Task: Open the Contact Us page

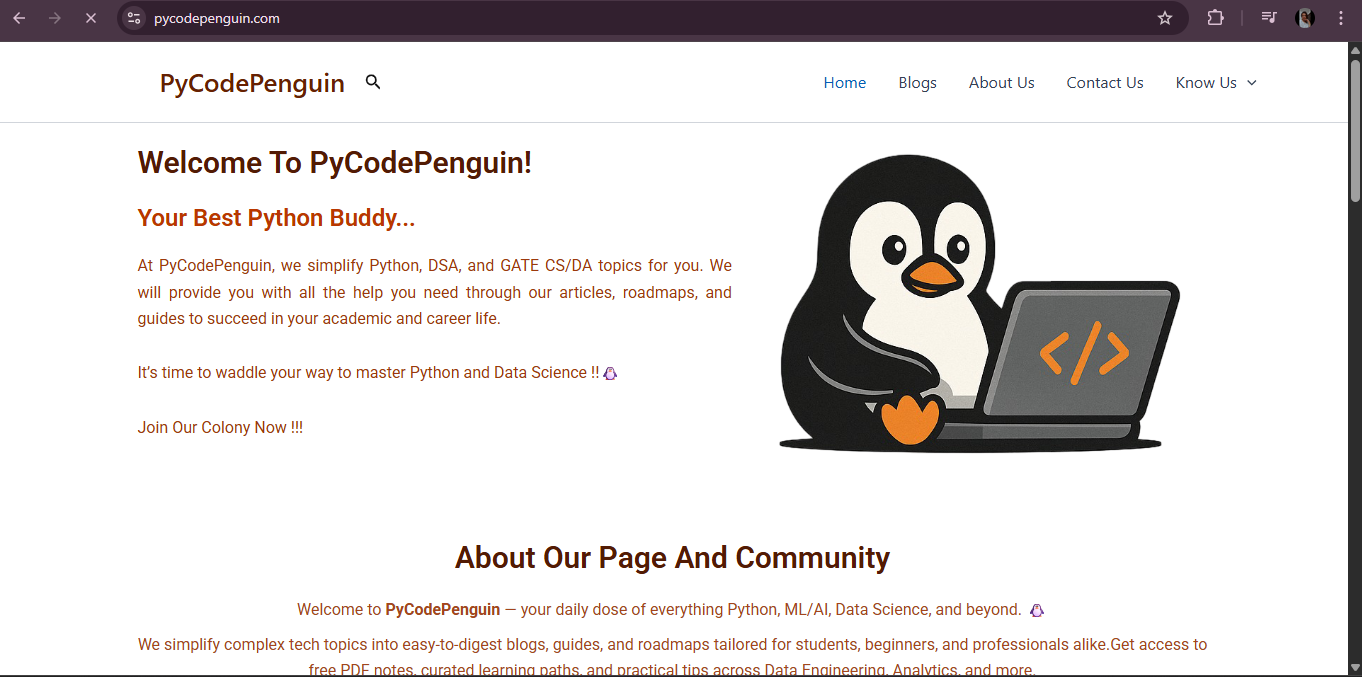Action: click(1105, 83)
